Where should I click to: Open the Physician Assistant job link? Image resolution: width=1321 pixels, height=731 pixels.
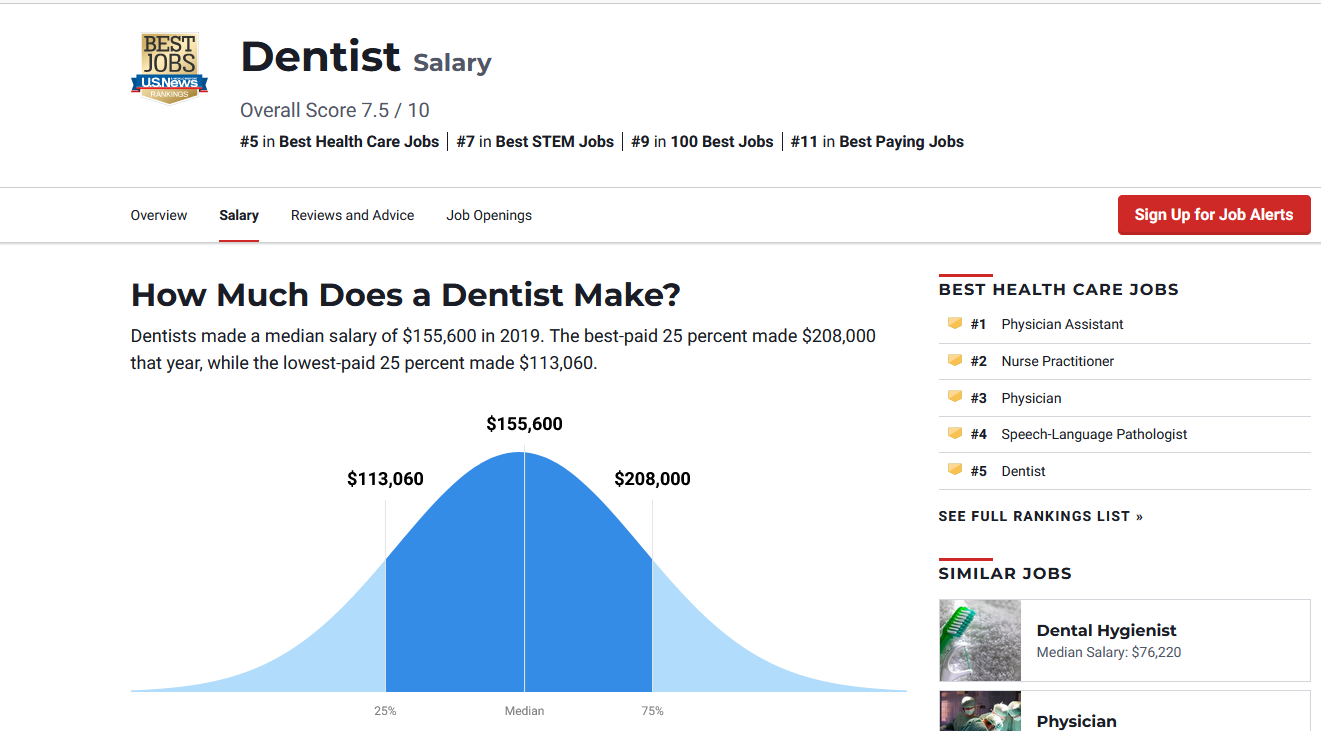point(1062,324)
